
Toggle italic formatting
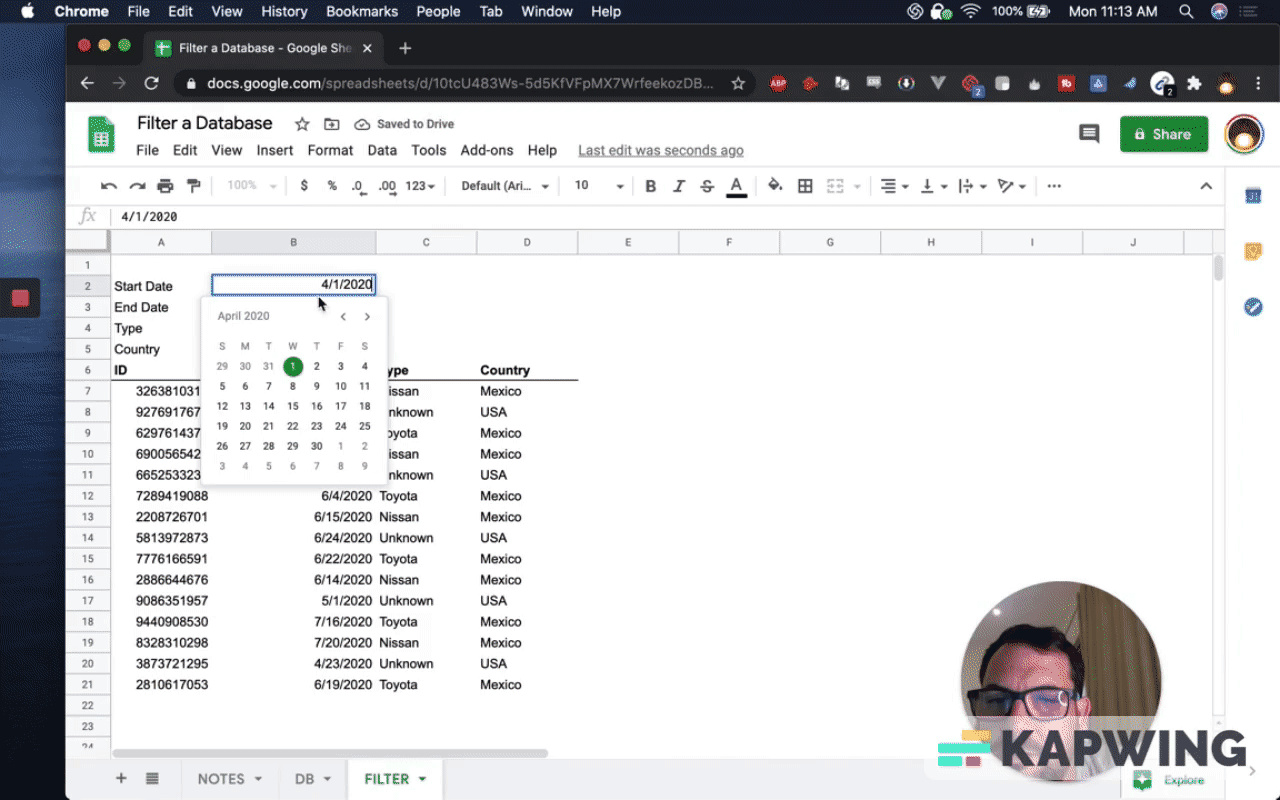pos(679,186)
